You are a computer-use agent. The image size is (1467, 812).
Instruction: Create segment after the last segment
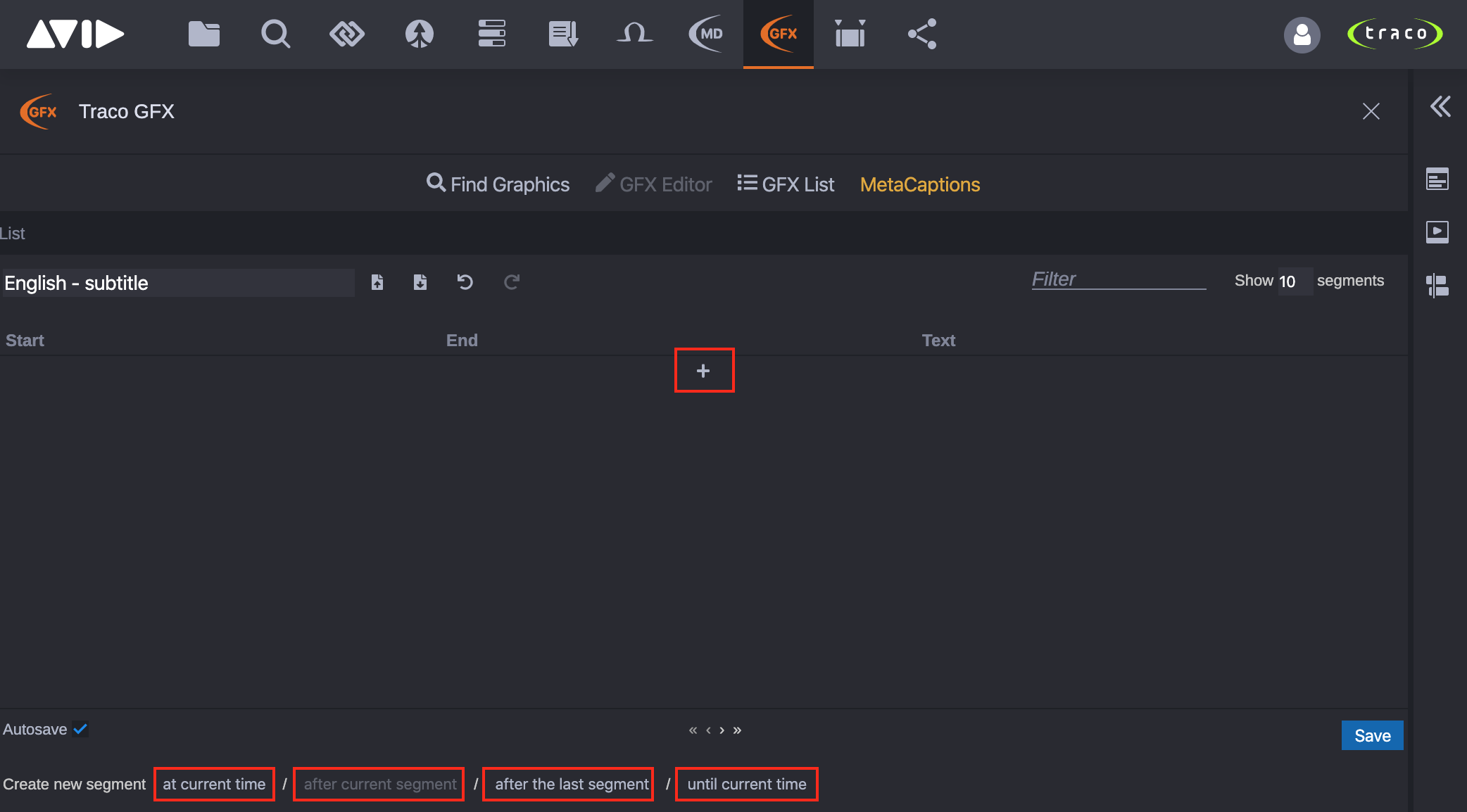[x=572, y=784]
